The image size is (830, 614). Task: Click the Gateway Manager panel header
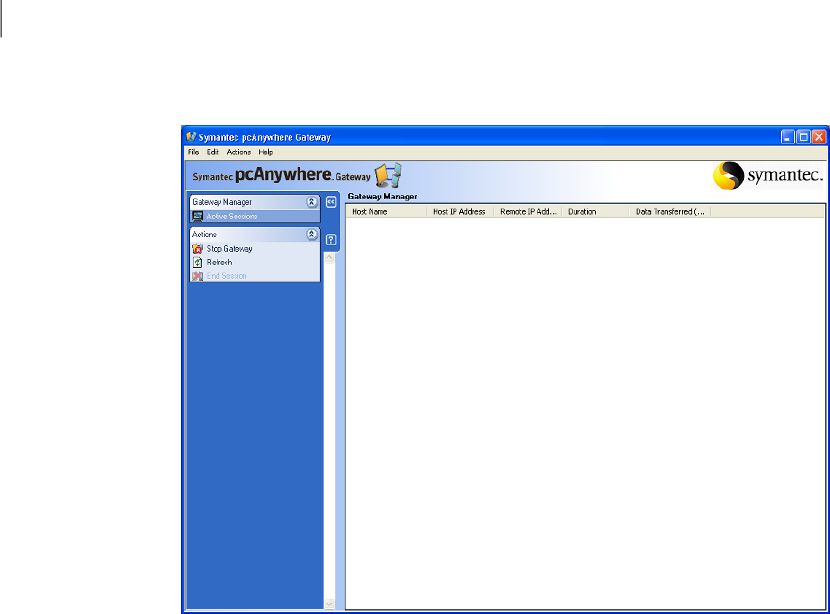tap(255, 202)
